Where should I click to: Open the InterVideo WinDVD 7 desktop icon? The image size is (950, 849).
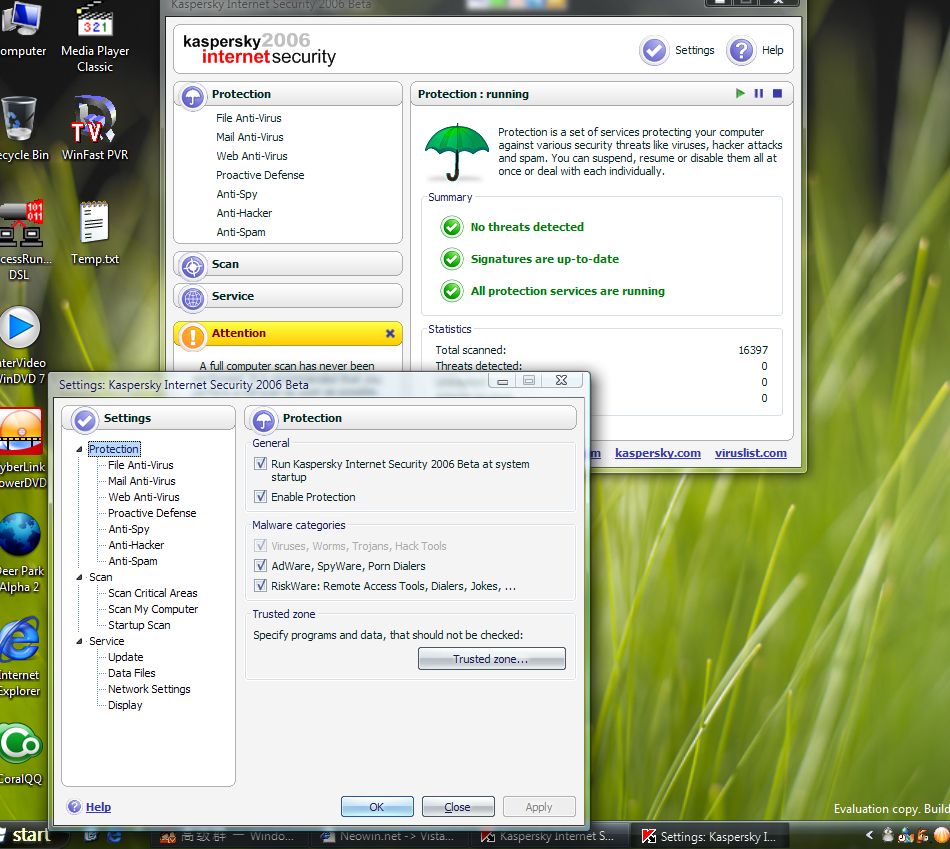click(x=22, y=346)
